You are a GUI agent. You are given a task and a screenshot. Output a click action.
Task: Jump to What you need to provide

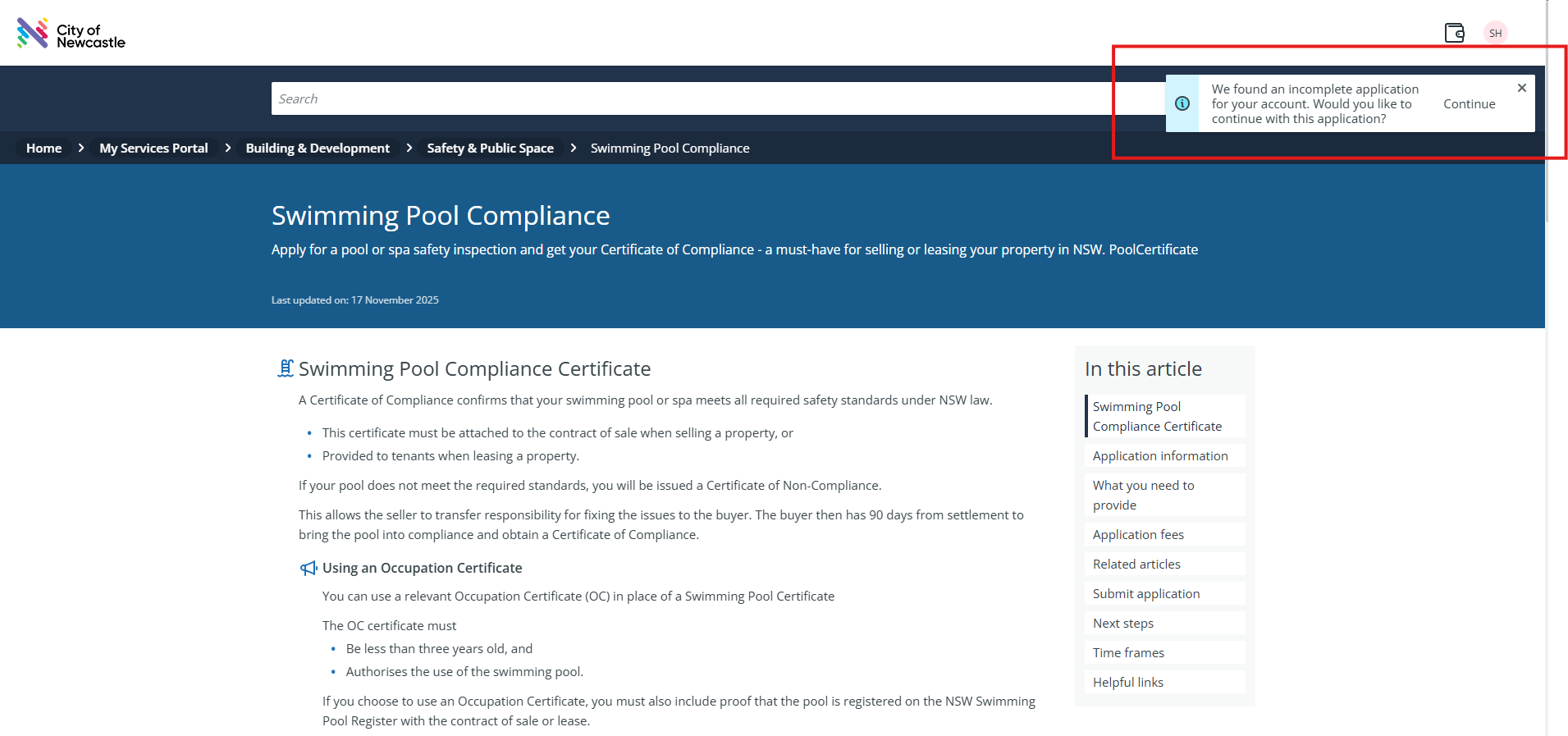[x=1143, y=495]
